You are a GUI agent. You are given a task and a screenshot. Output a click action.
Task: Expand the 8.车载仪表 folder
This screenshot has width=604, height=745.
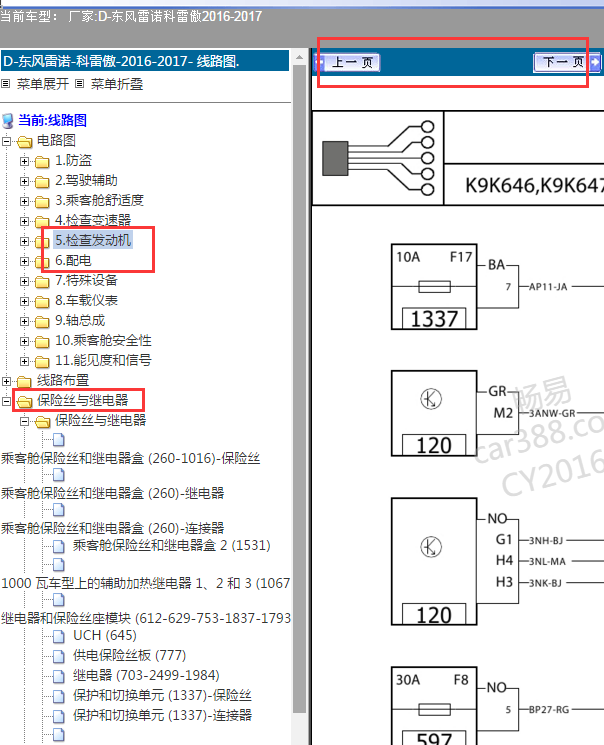coord(24,301)
